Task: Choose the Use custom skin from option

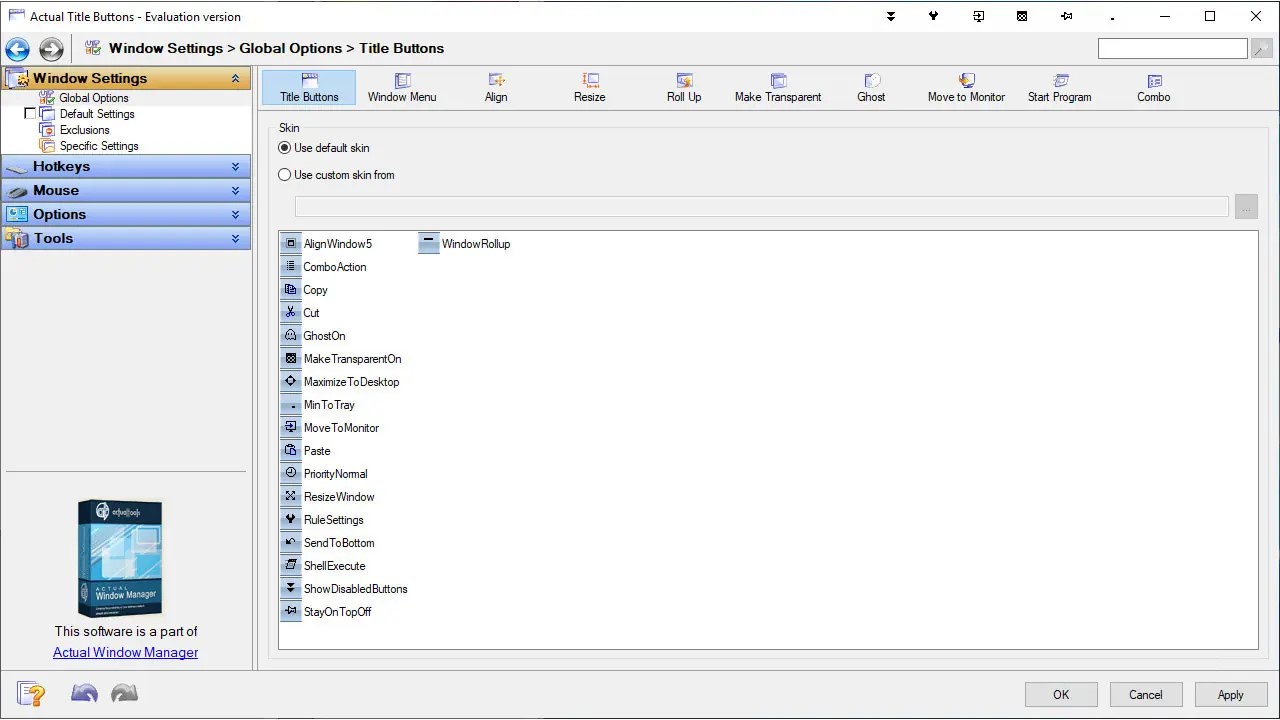Action: [284, 174]
